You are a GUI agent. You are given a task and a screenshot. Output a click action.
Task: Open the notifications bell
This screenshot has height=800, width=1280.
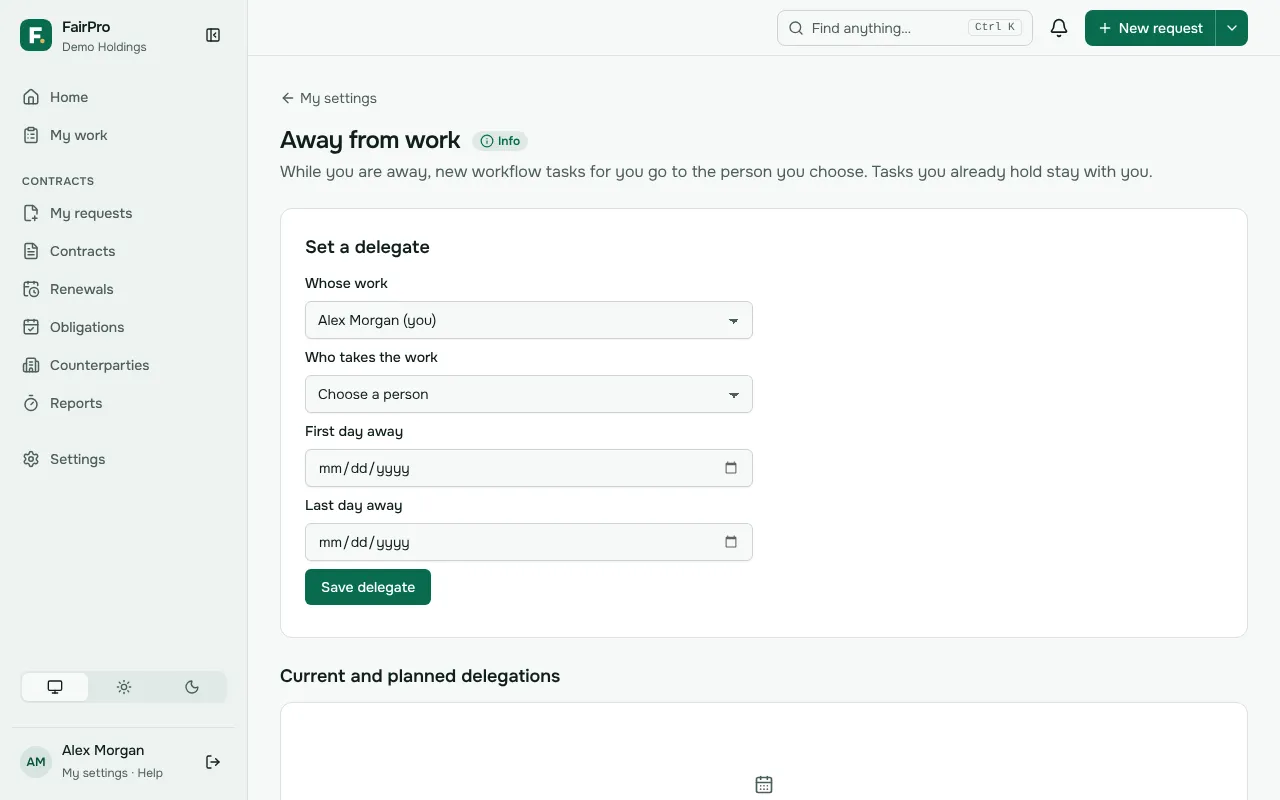(x=1059, y=28)
